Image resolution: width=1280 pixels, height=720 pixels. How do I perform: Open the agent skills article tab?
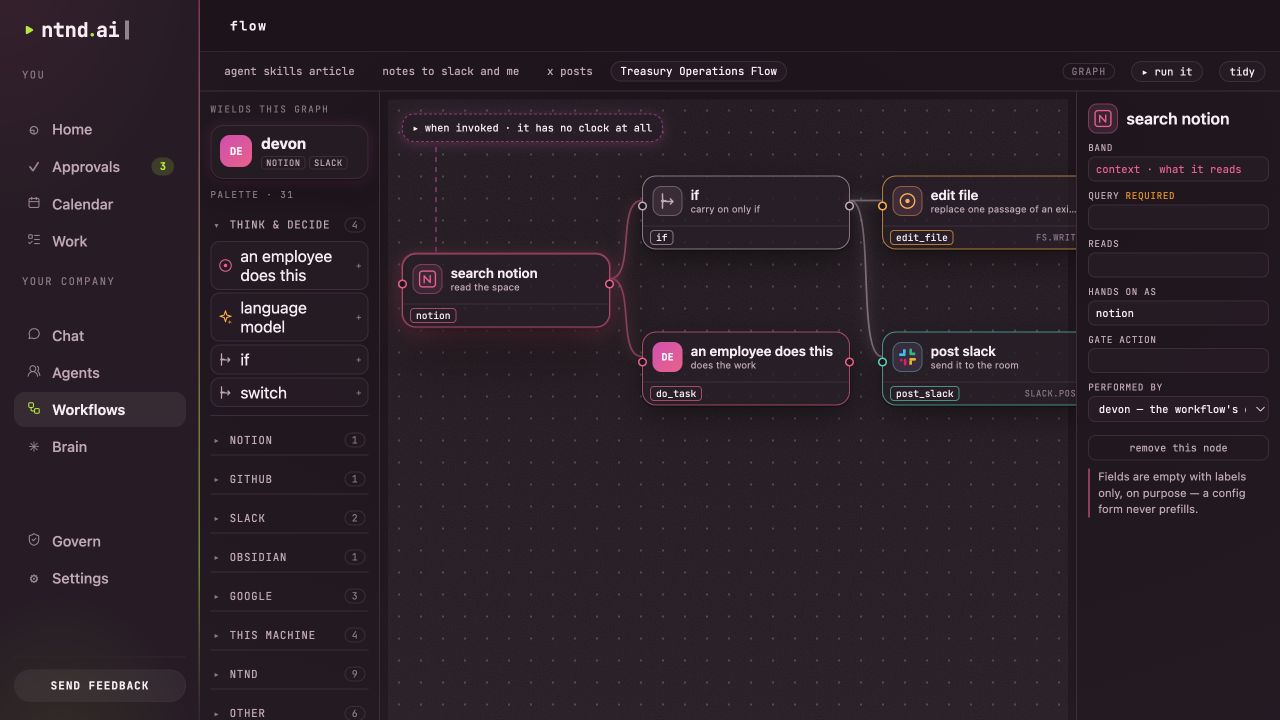289,72
